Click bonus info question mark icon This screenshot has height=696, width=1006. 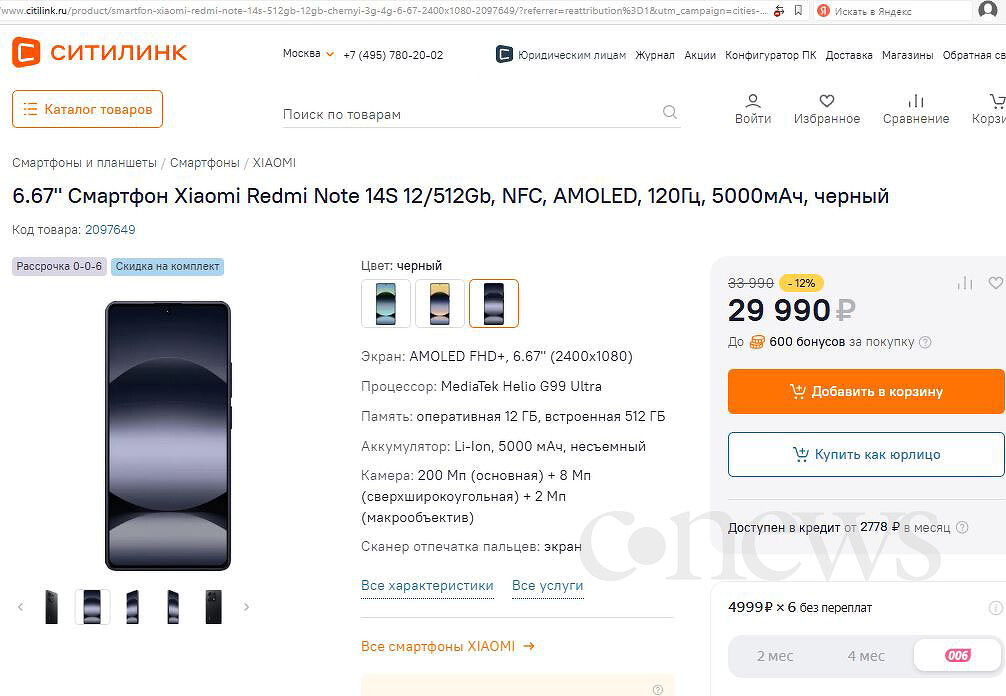(x=925, y=342)
